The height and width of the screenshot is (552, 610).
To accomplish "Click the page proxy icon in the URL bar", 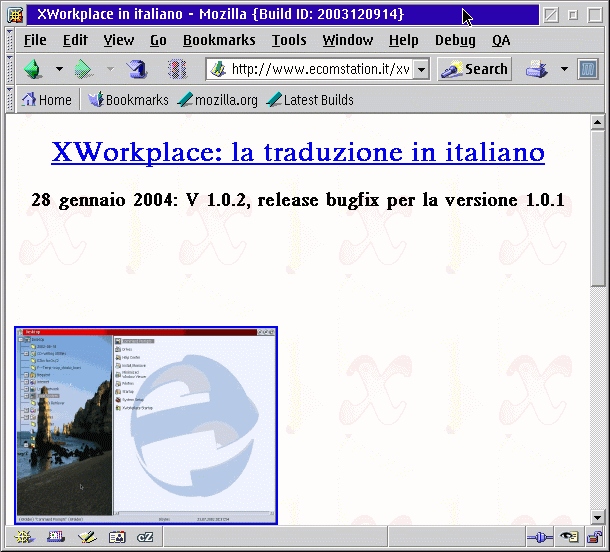I will click(218, 69).
